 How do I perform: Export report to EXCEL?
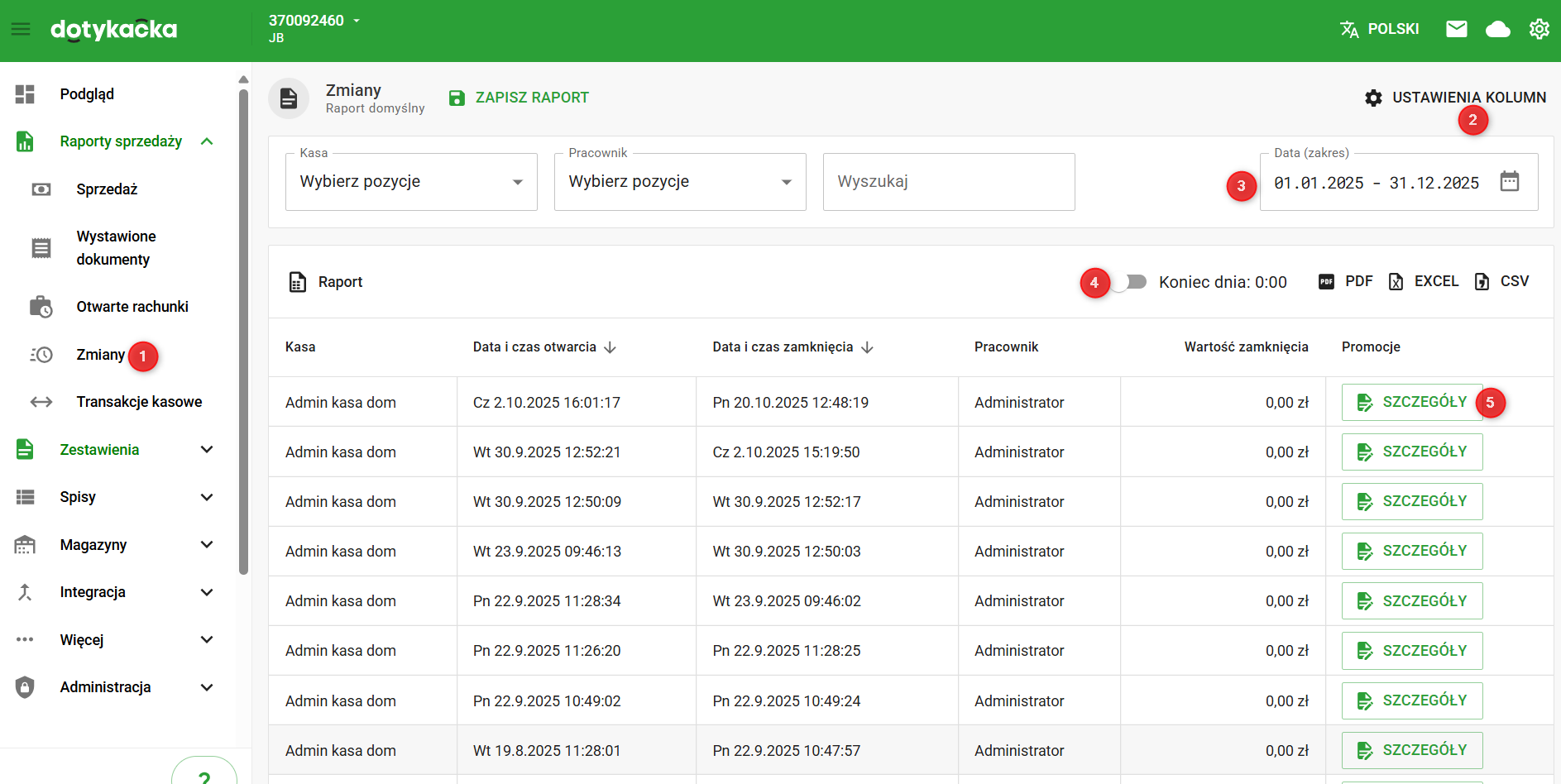coord(1424,282)
